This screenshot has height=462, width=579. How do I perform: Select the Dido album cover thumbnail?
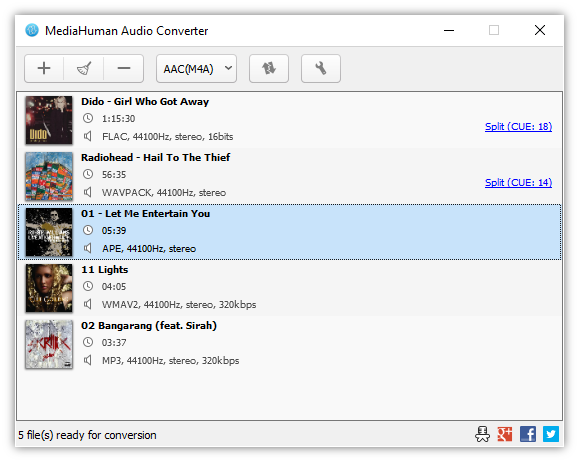pos(49,120)
